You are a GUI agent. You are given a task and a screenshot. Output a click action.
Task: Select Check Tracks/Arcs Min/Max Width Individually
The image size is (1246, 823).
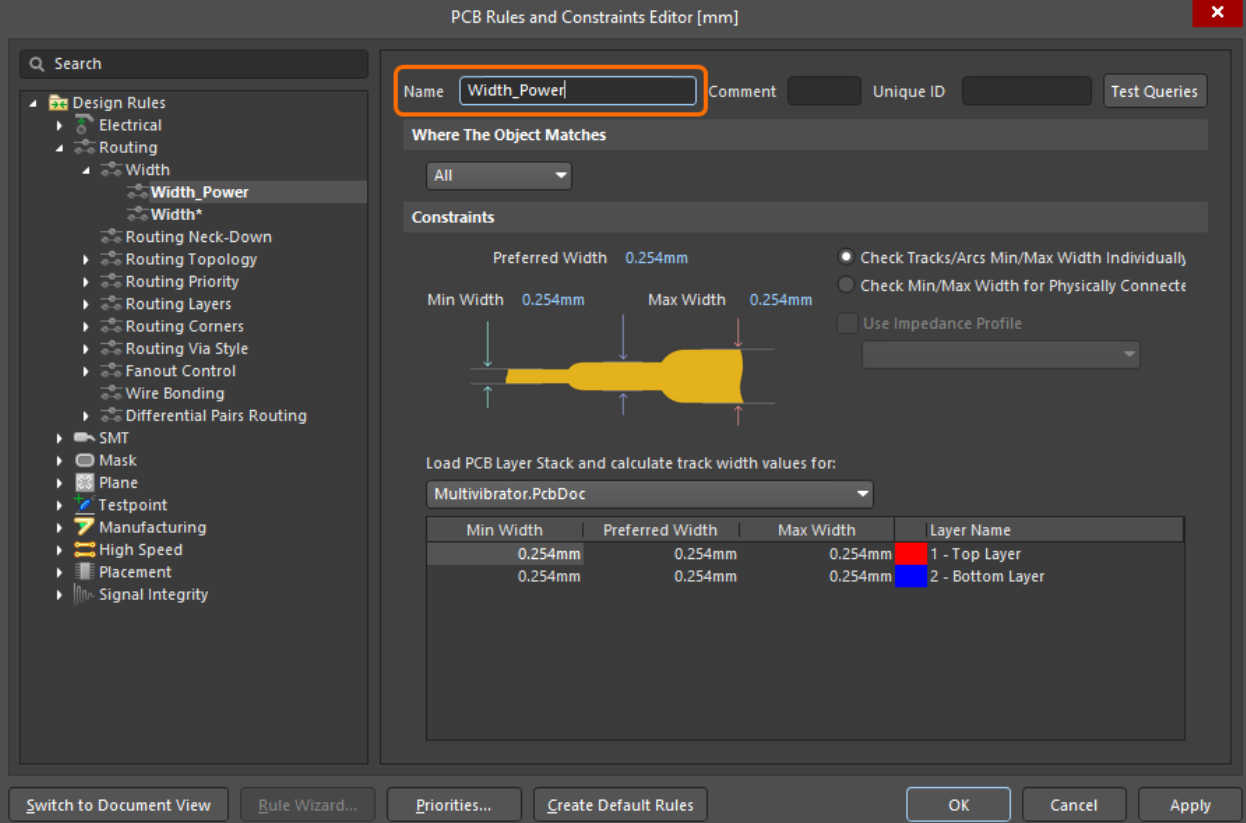coord(846,257)
